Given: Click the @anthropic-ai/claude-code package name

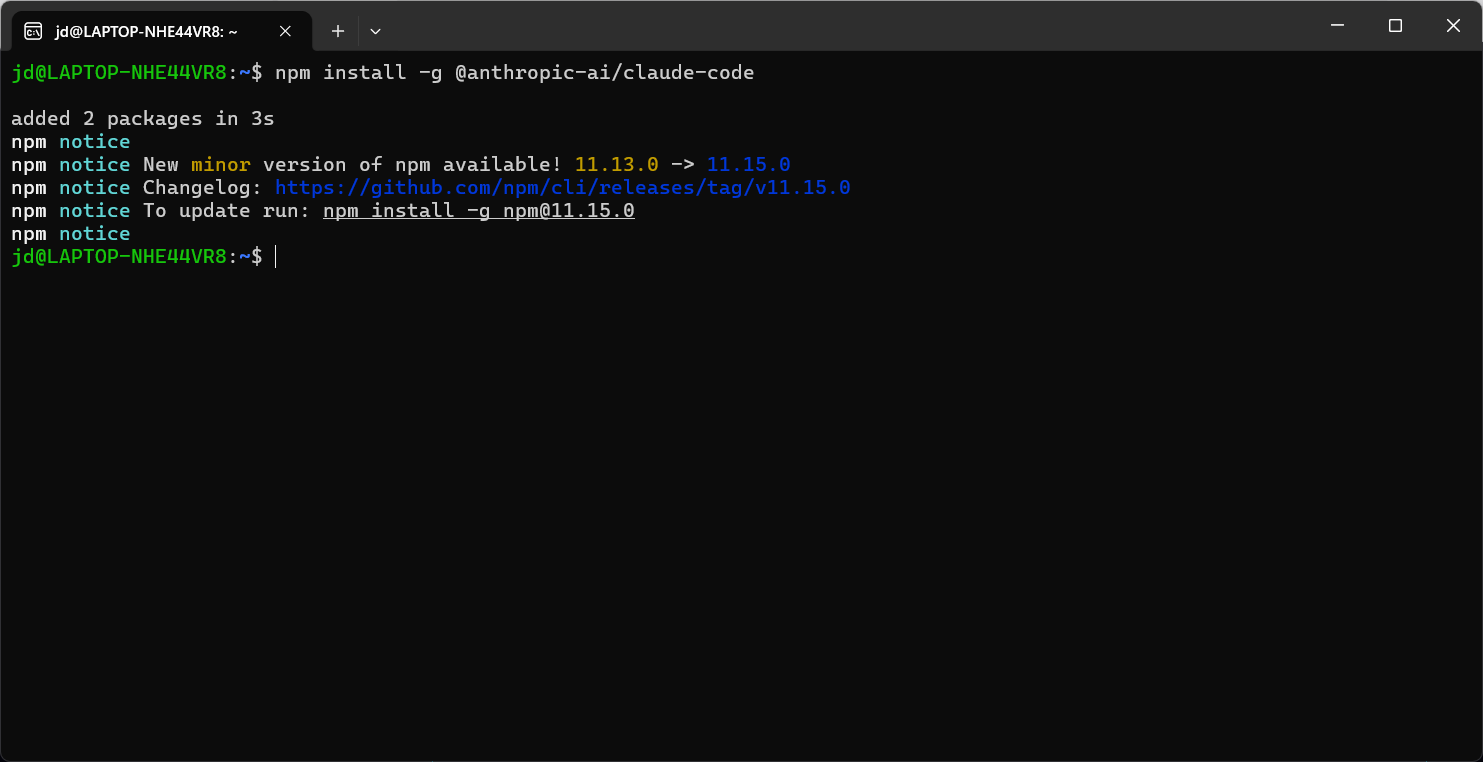Looking at the screenshot, I should pos(604,73).
